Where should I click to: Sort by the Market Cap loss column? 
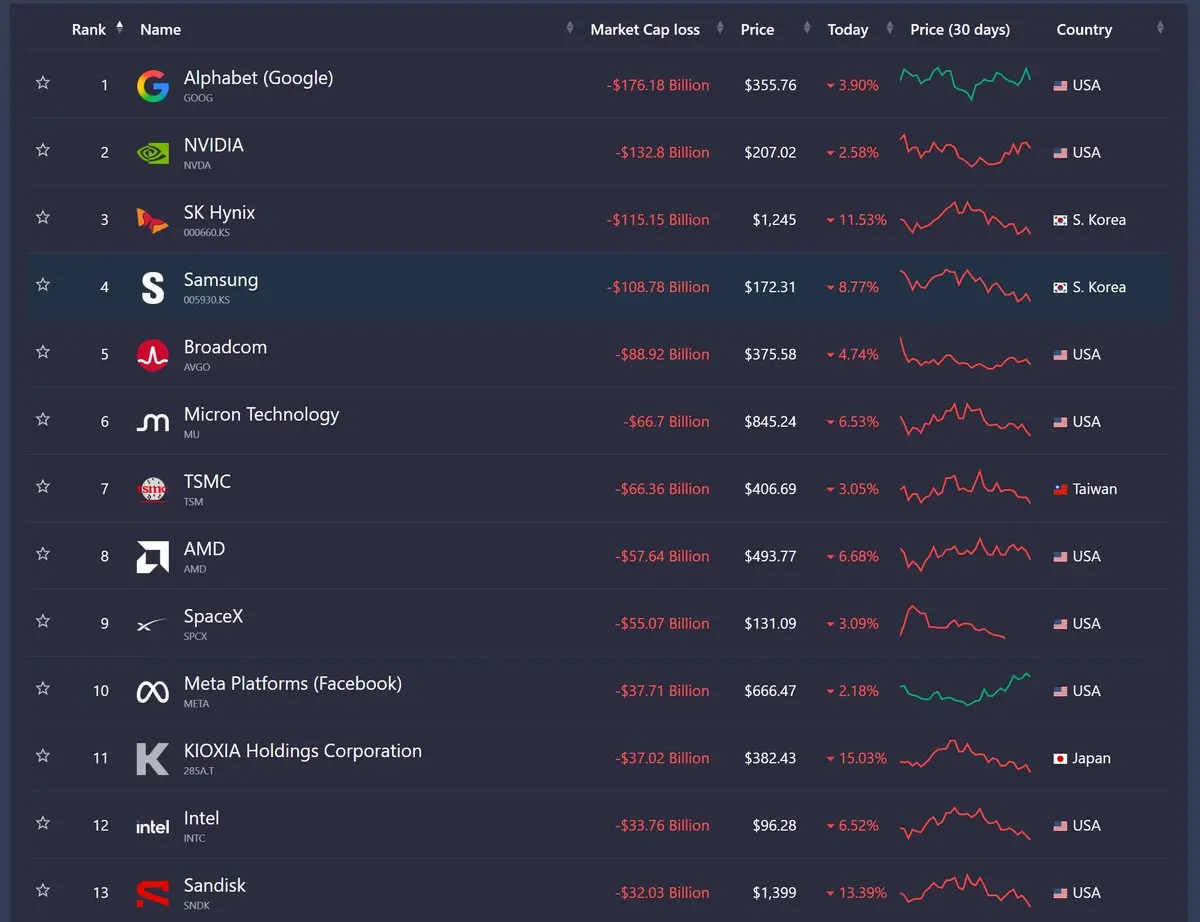[x=645, y=30]
